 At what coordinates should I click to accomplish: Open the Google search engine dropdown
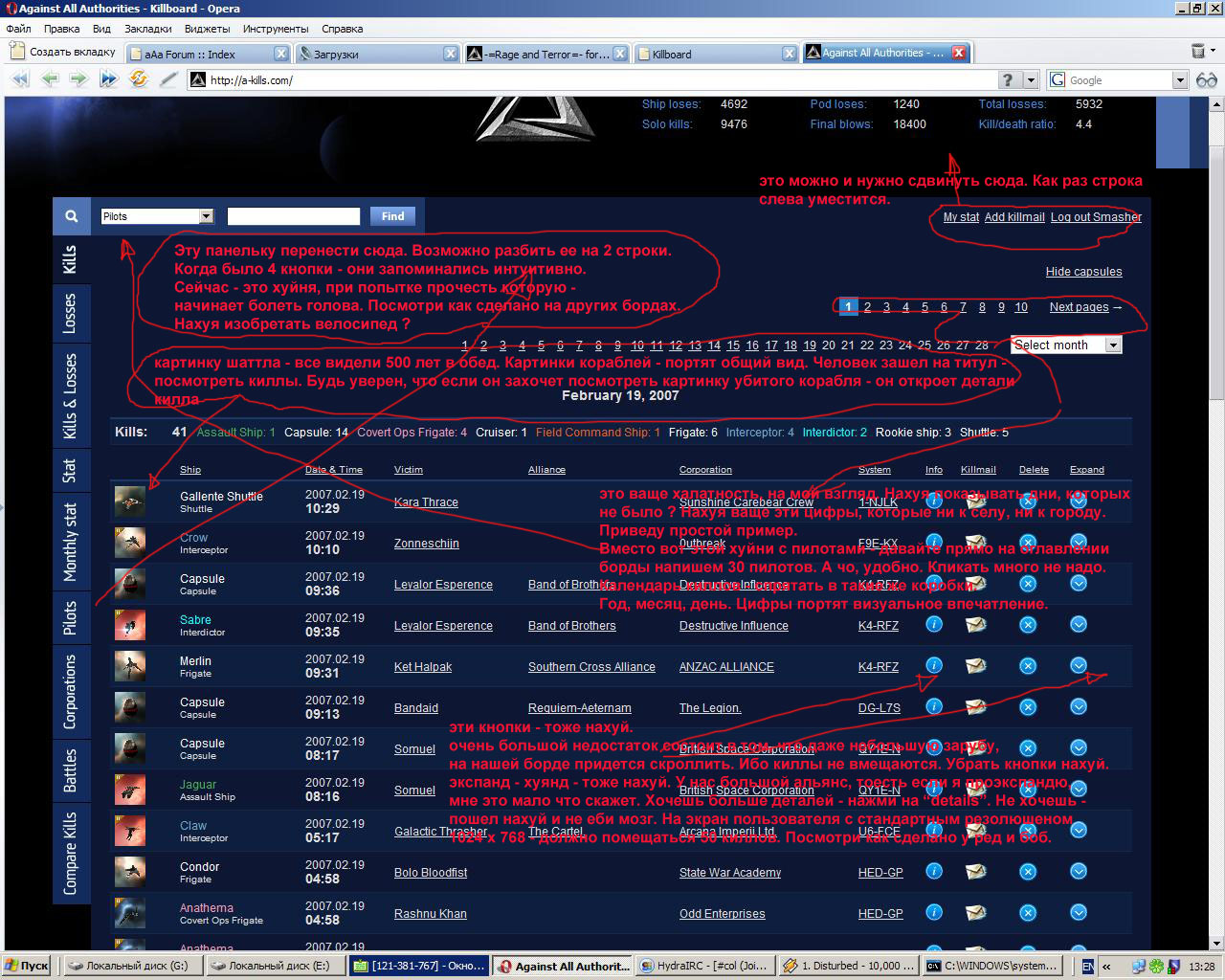(1179, 80)
